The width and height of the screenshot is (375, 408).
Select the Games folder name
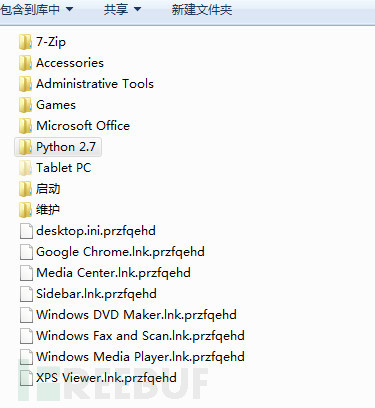56,105
